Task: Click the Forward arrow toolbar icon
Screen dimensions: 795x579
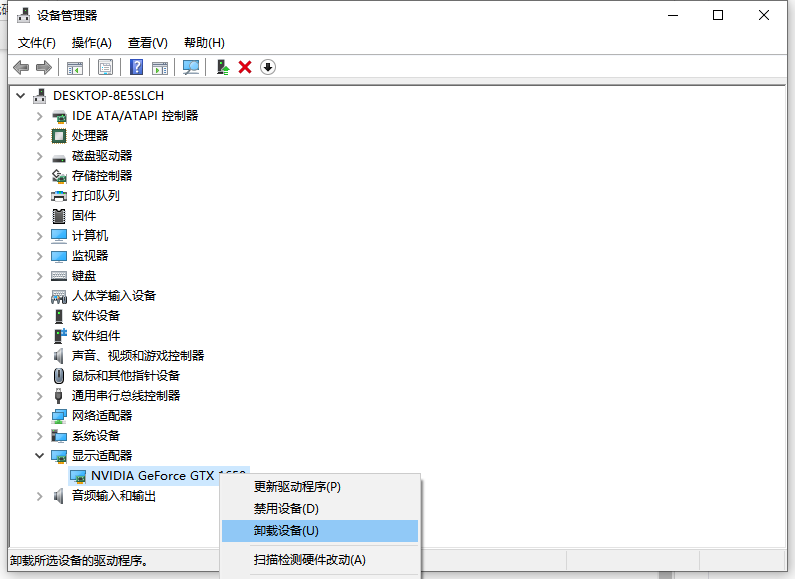Action: coord(44,67)
